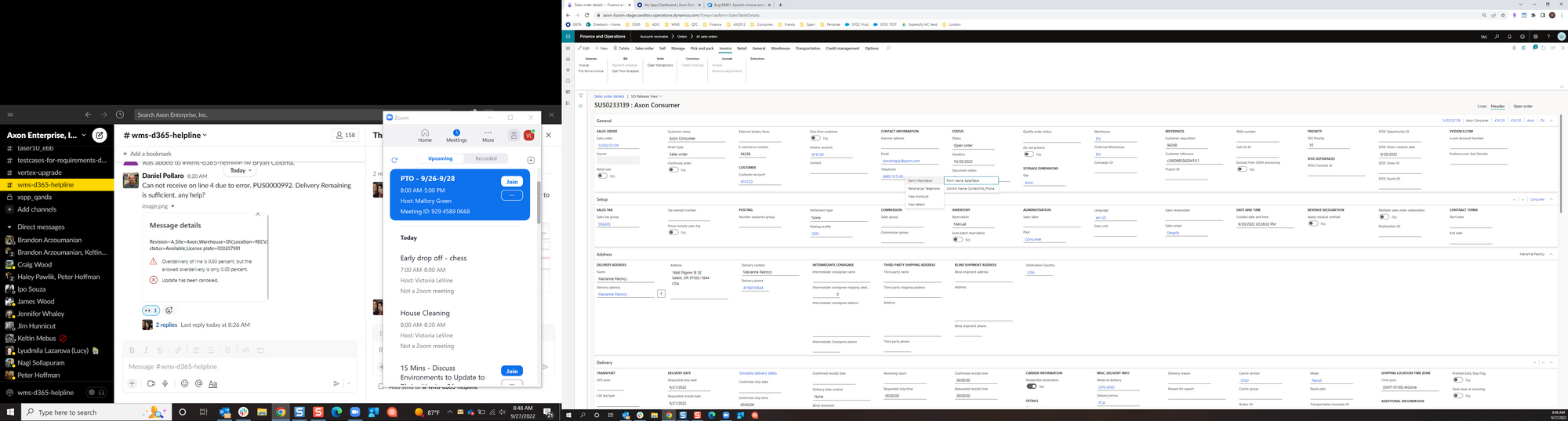Viewport: 1568px width, 421px height.
Task: Toggle the Retail sale switch
Action: tap(601, 176)
